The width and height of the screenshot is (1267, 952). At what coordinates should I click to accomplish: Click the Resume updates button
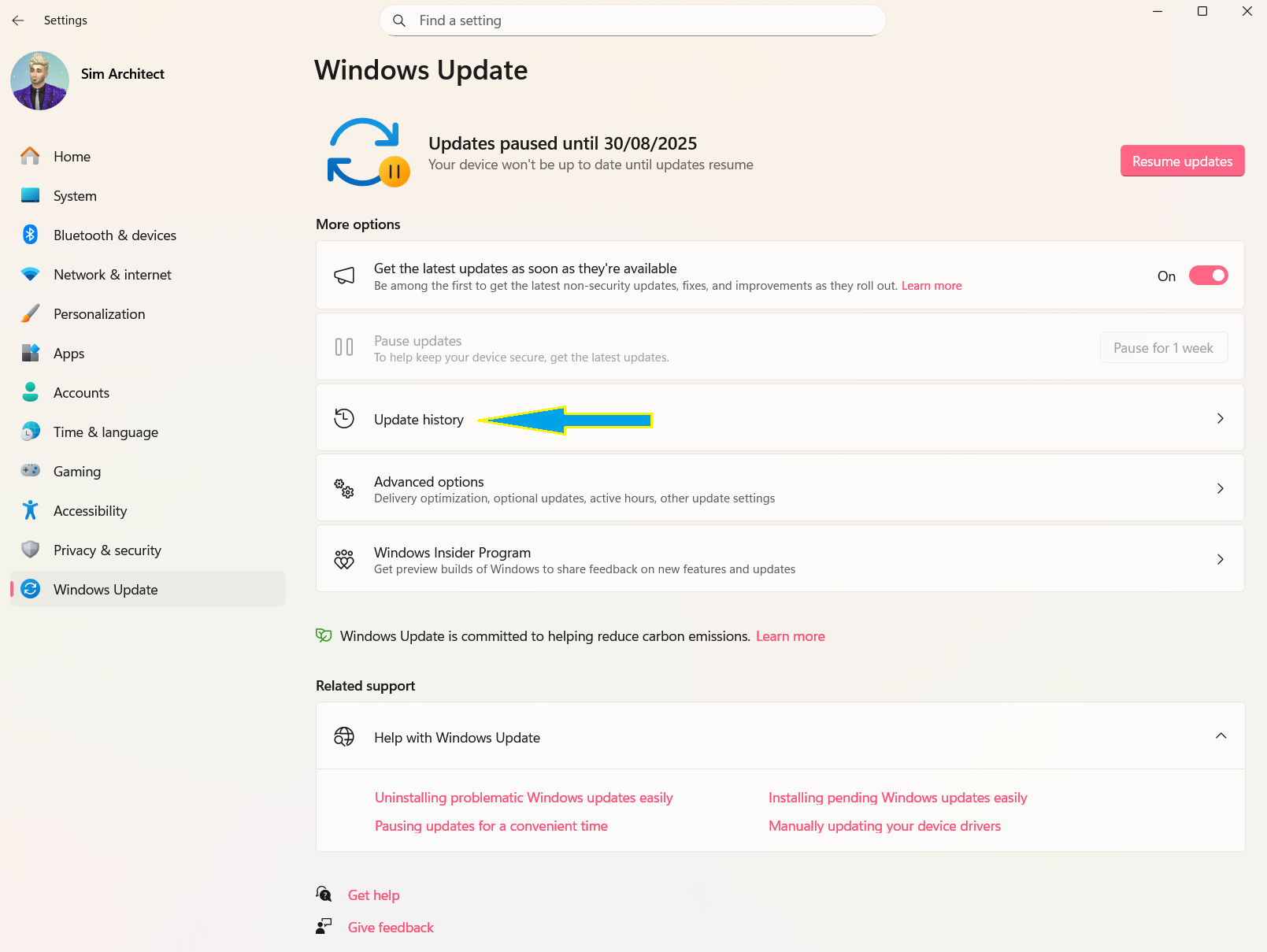pyautogui.click(x=1182, y=161)
